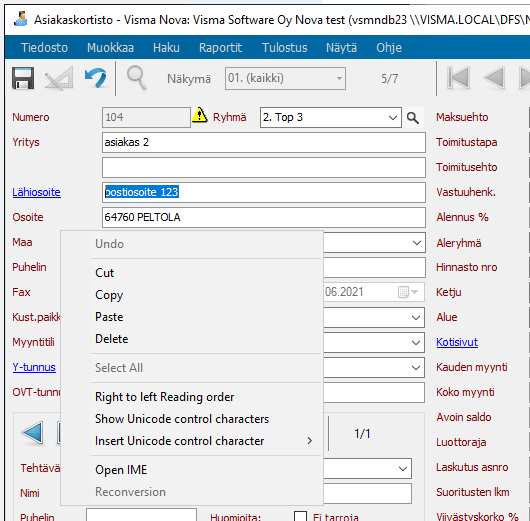Click the Lähiosoite field postiosoite 123
Screen dimensions: 530x521
264,192
